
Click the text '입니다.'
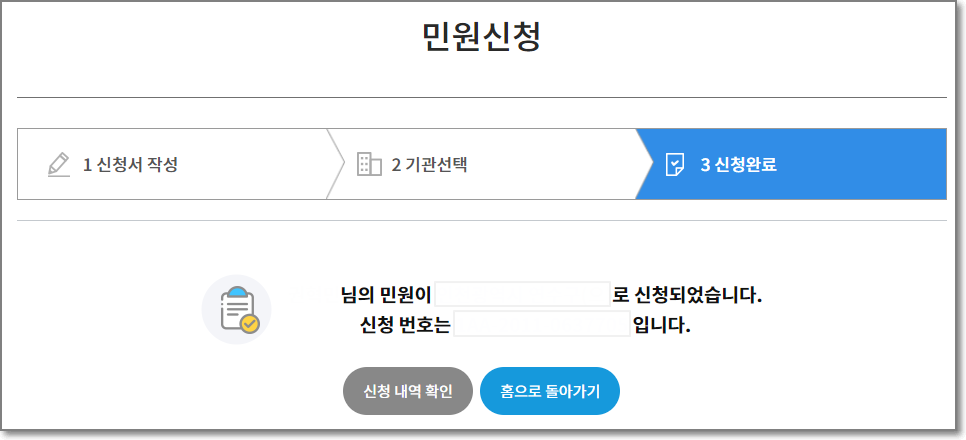(x=662, y=324)
